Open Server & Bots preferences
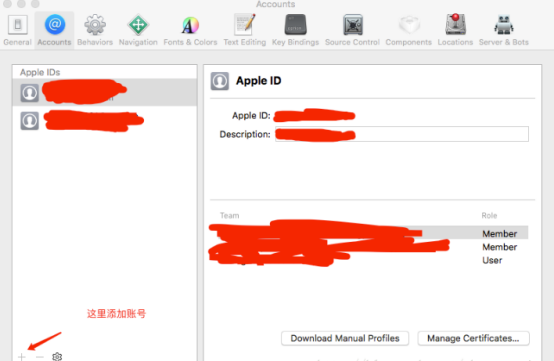This screenshot has height=361, width=554. click(503, 30)
